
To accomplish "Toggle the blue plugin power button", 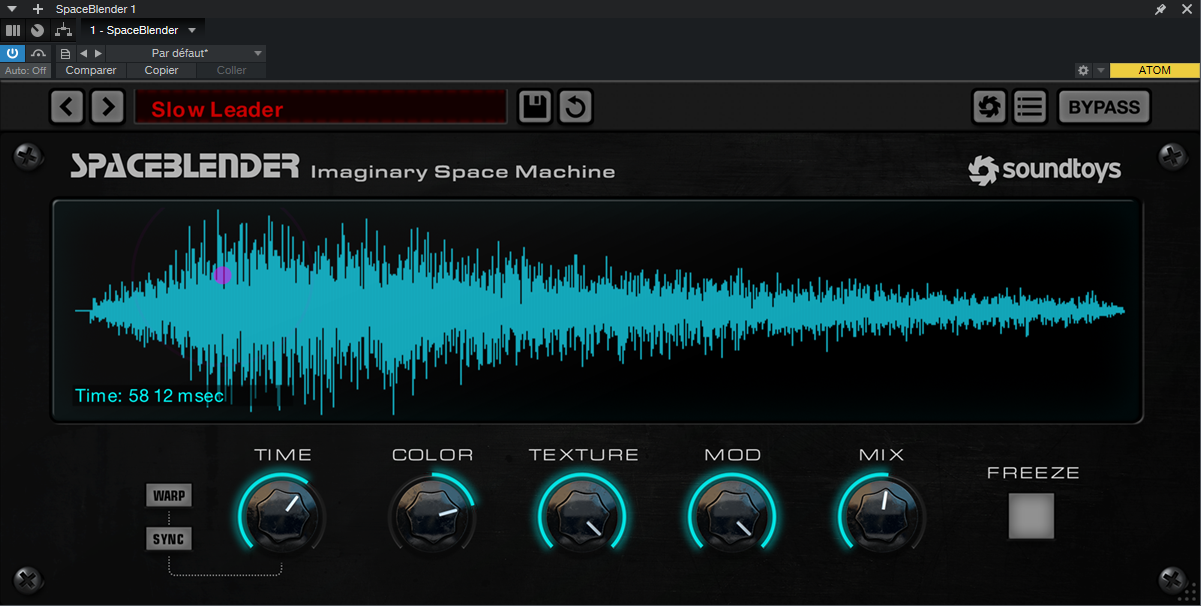I will [x=13, y=53].
